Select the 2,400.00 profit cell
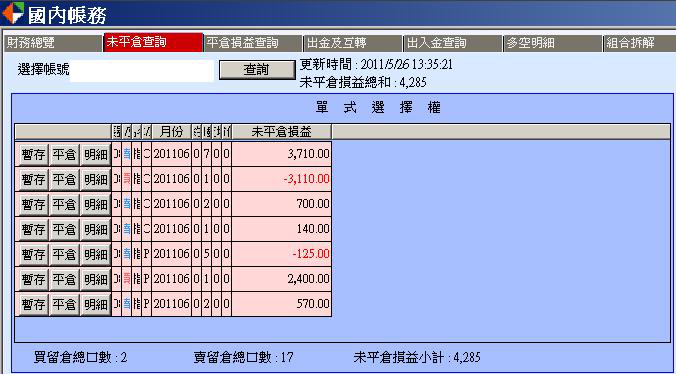The width and height of the screenshot is (676, 374). click(x=282, y=279)
